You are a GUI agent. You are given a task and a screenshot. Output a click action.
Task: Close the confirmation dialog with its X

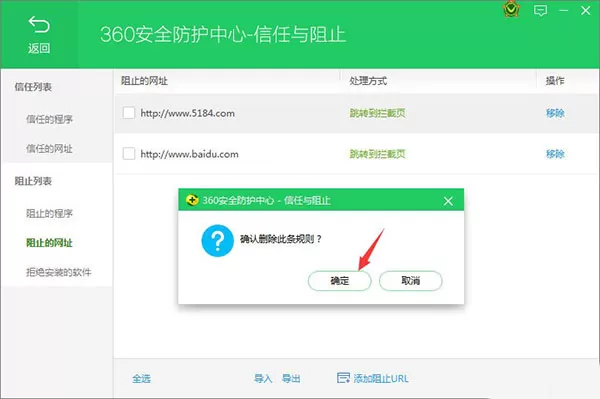click(448, 201)
